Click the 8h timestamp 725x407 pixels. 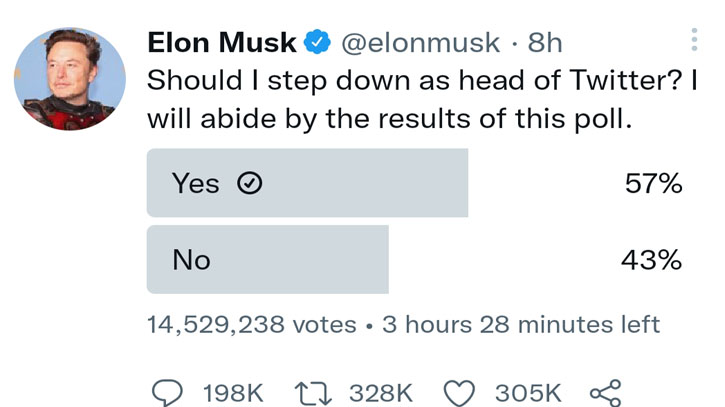point(546,42)
